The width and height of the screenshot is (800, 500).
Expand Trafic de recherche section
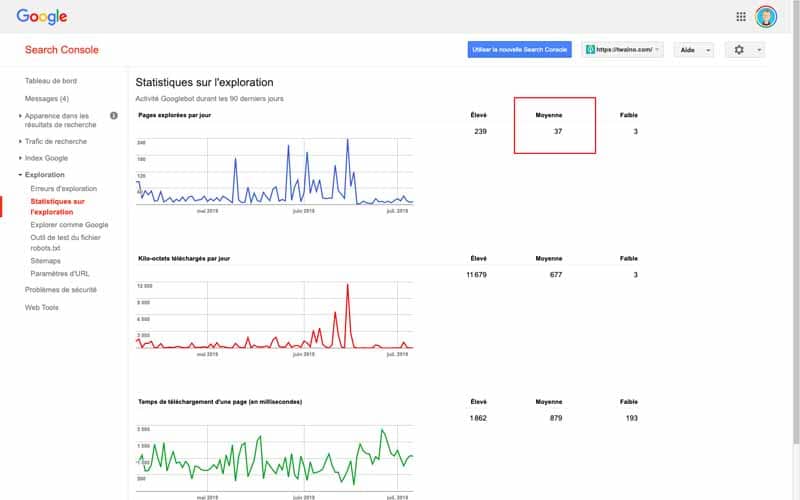[x=56, y=141]
